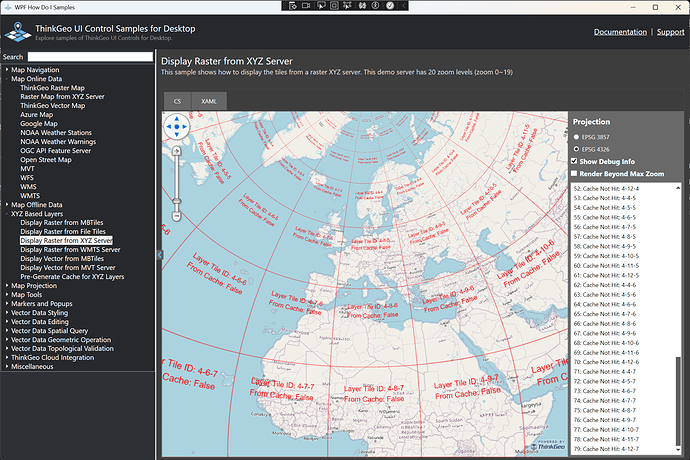Open Display Raster from WMTS Server sample
The height and width of the screenshot is (460, 690).
coord(70,250)
